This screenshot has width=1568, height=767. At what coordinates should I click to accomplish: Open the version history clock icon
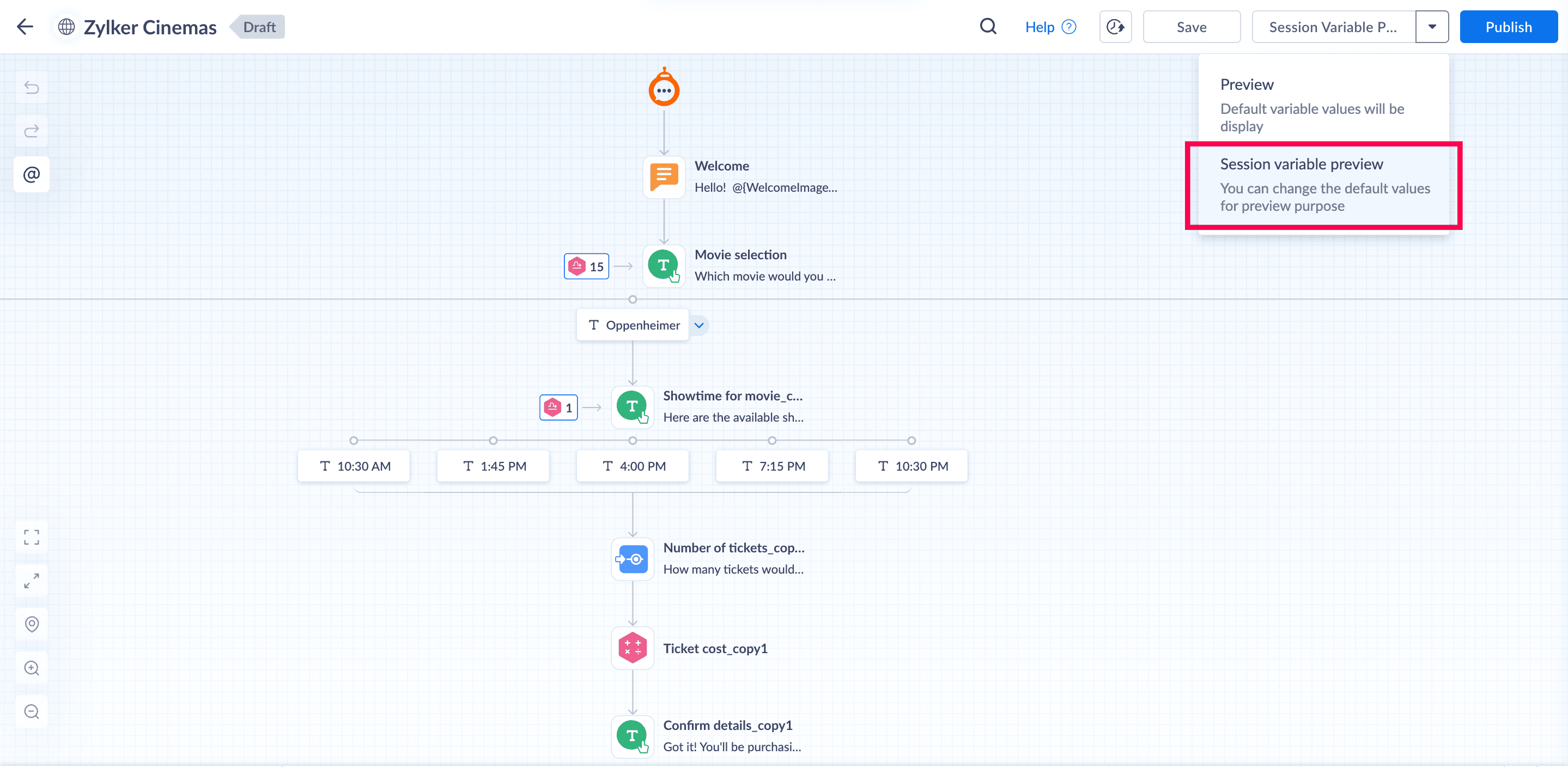point(1115,27)
